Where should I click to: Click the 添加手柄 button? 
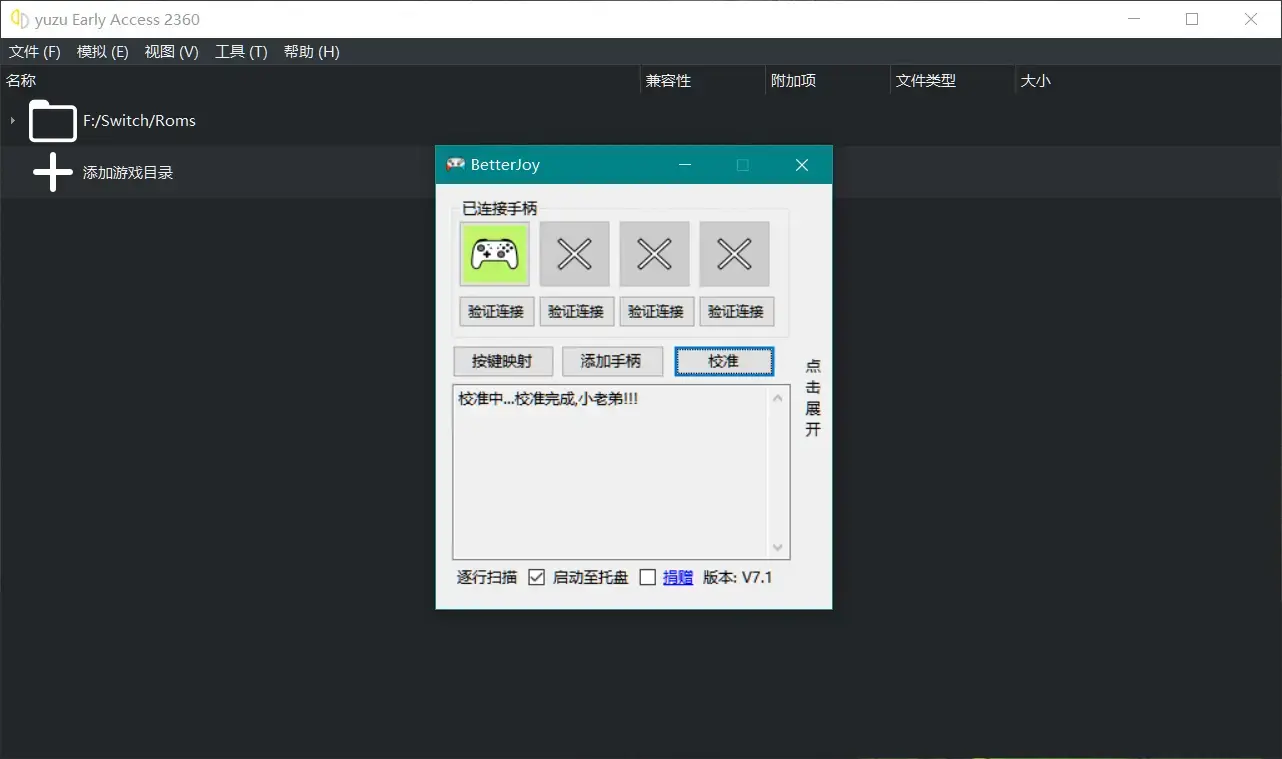click(611, 361)
